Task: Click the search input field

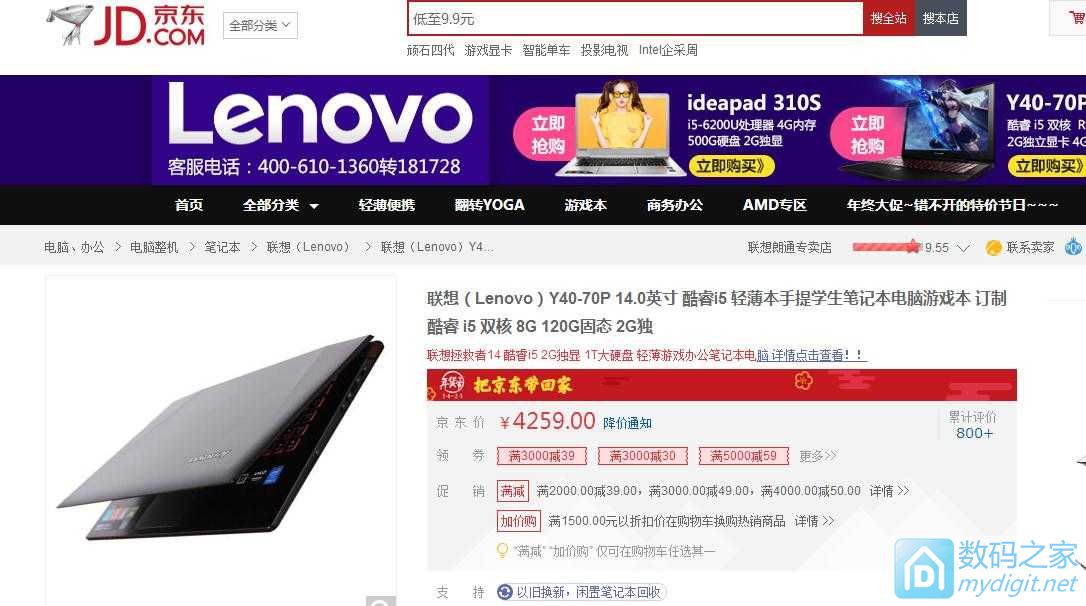Action: click(x=635, y=19)
